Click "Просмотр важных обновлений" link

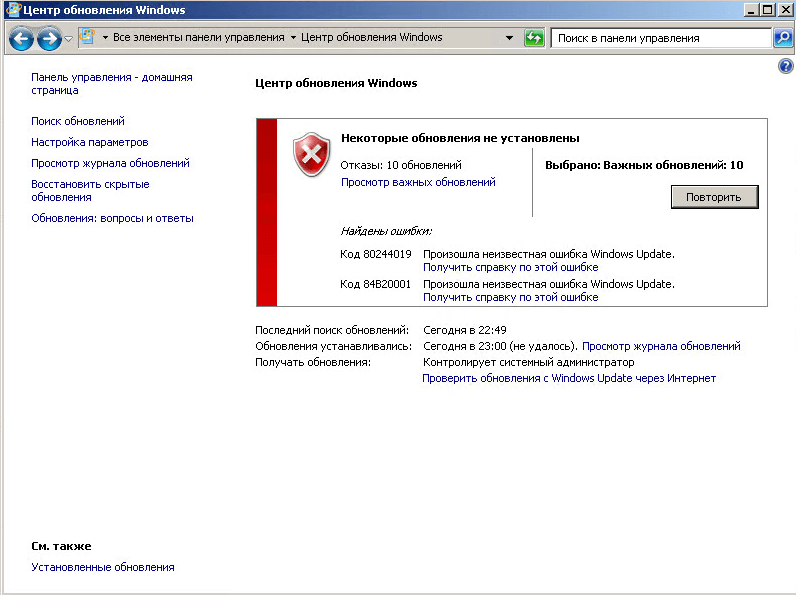pyautogui.click(x=418, y=182)
